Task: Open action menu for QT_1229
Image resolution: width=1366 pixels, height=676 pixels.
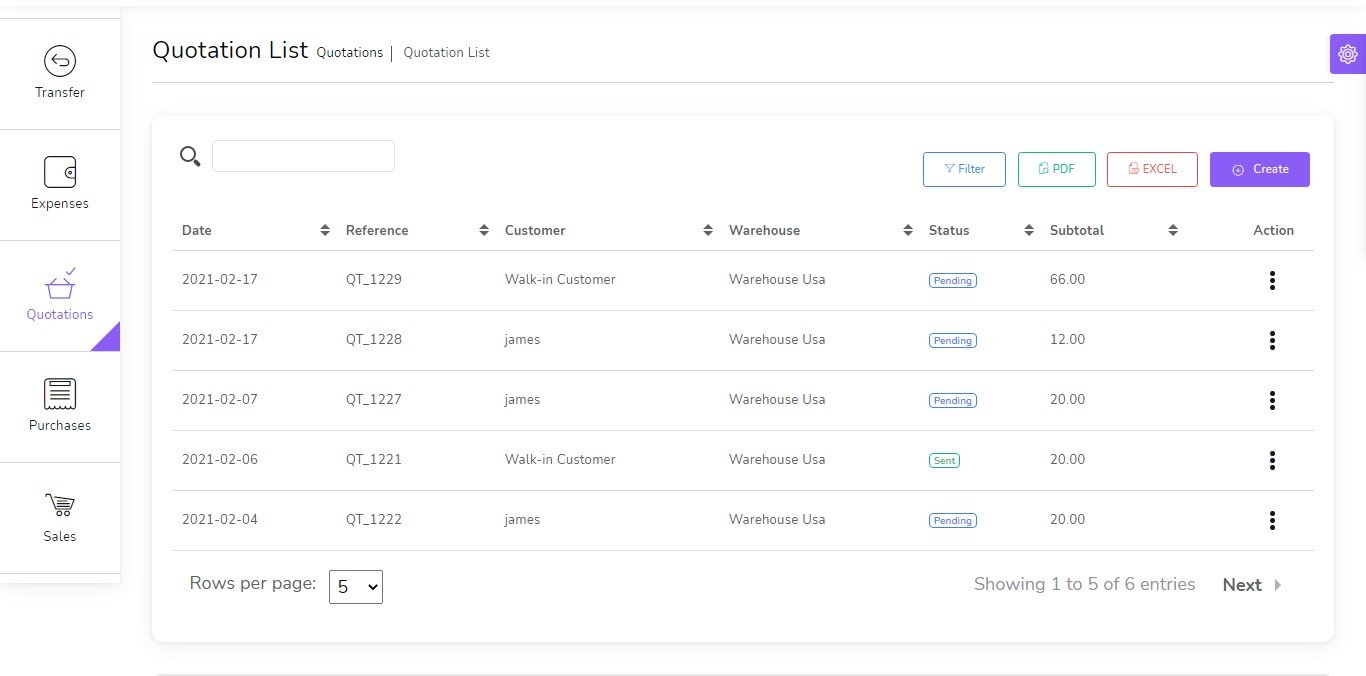Action: pyautogui.click(x=1272, y=281)
